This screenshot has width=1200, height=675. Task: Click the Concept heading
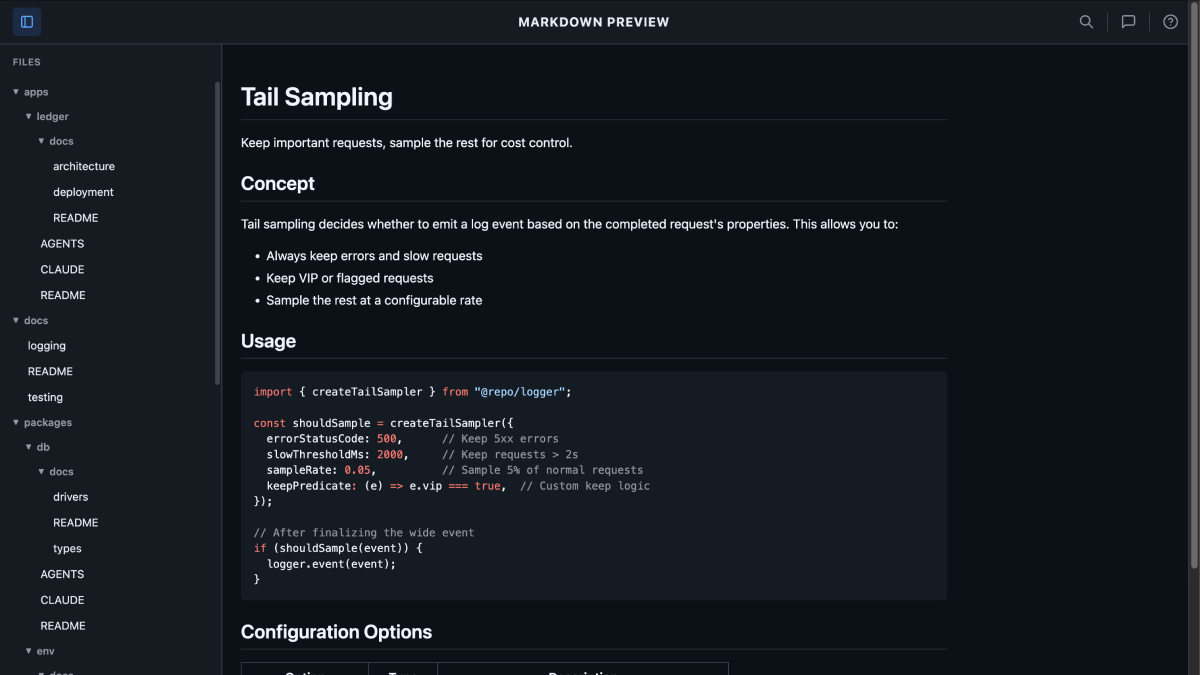tap(278, 184)
